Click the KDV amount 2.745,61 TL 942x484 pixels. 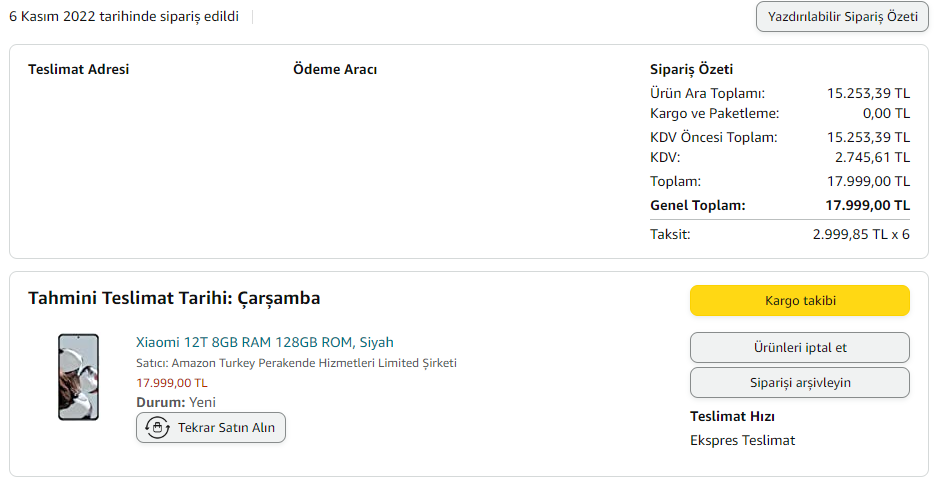click(872, 157)
